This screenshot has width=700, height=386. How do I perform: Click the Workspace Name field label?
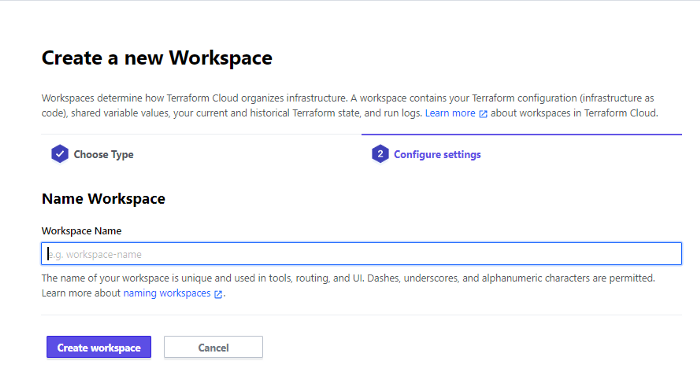pyautogui.click(x=81, y=231)
